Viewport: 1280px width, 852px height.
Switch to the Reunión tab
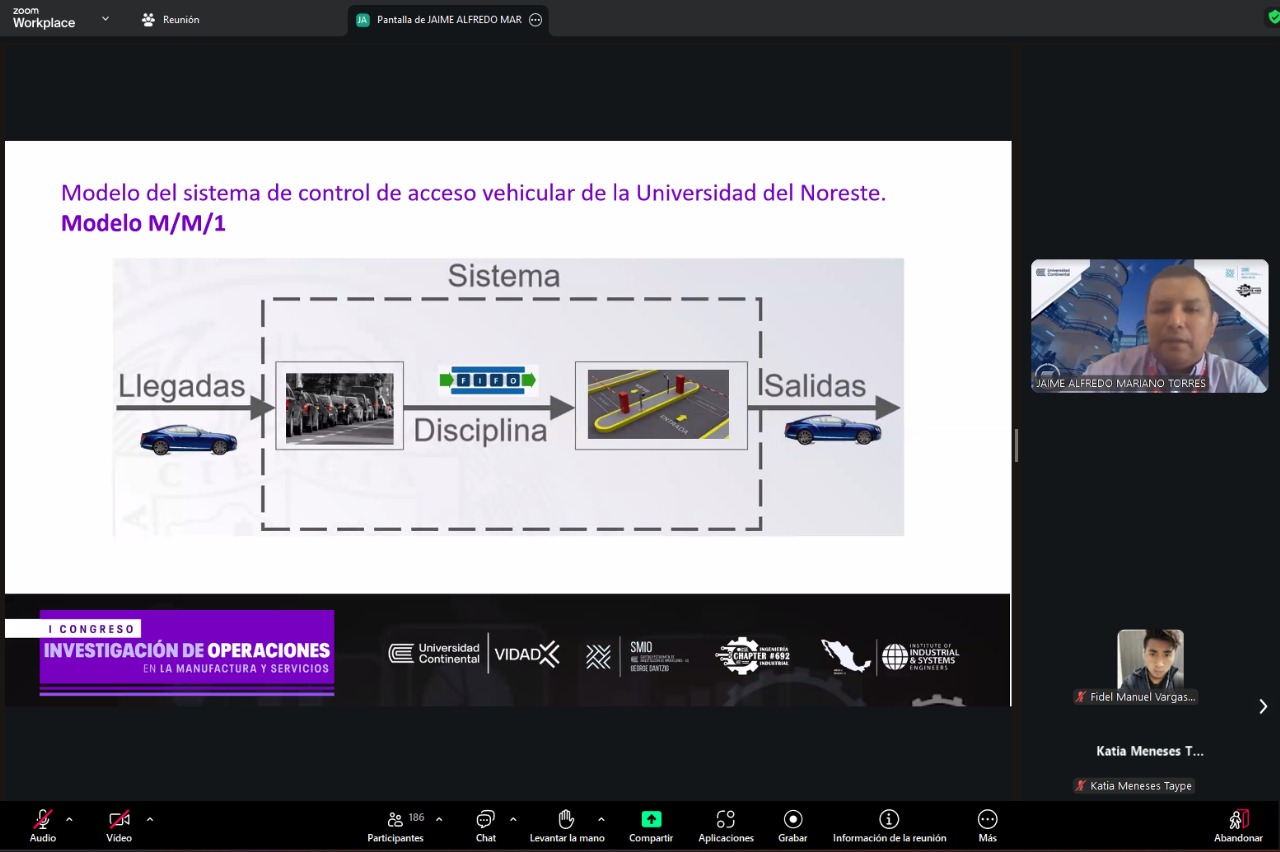click(170, 20)
